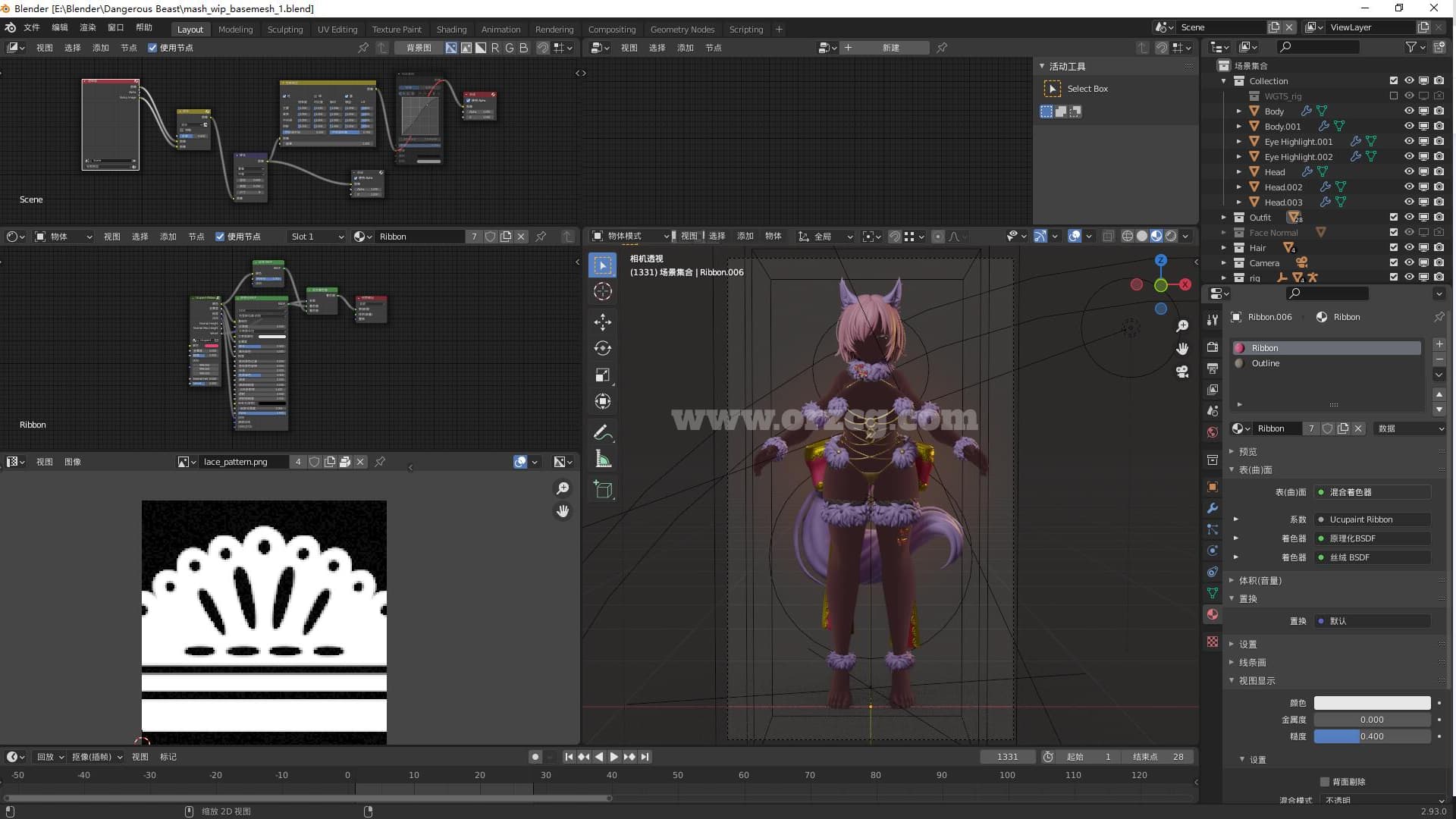Viewport: 1456px width, 819px height.
Task: Click the viewport display color swatch
Action: pyautogui.click(x=1372, y=703)
